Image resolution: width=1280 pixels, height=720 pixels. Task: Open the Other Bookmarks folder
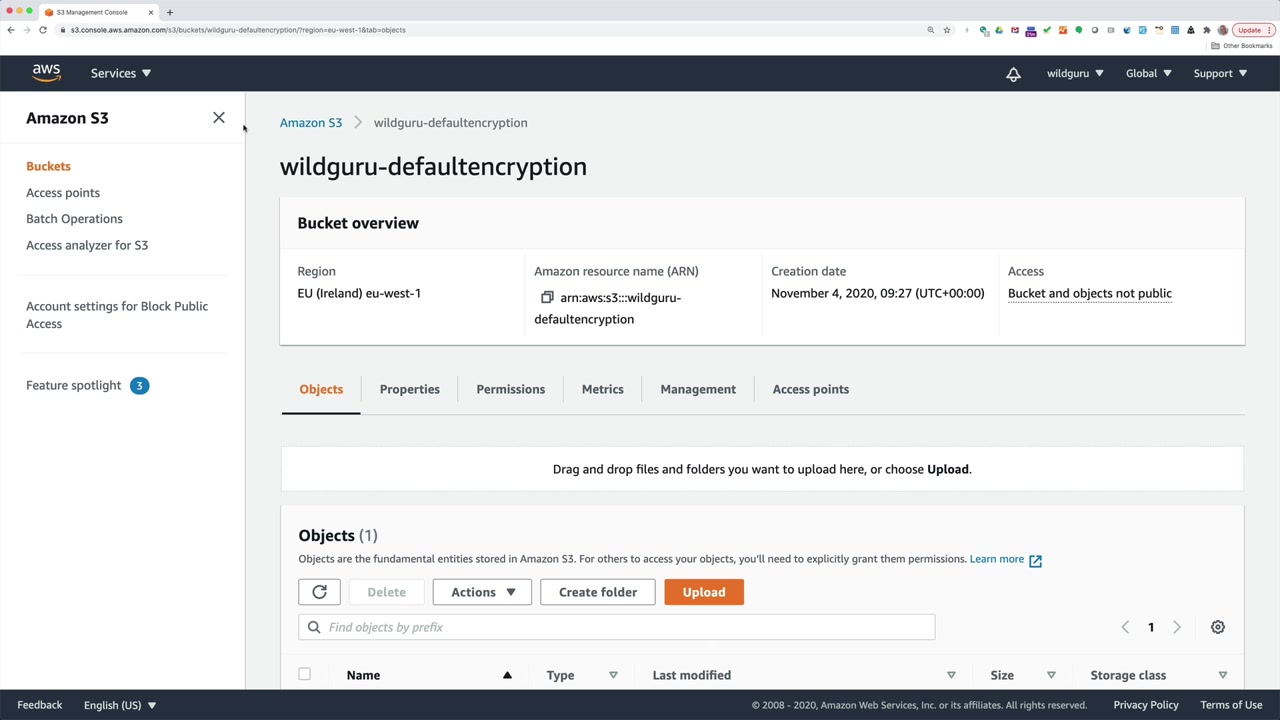(1242, 46)
